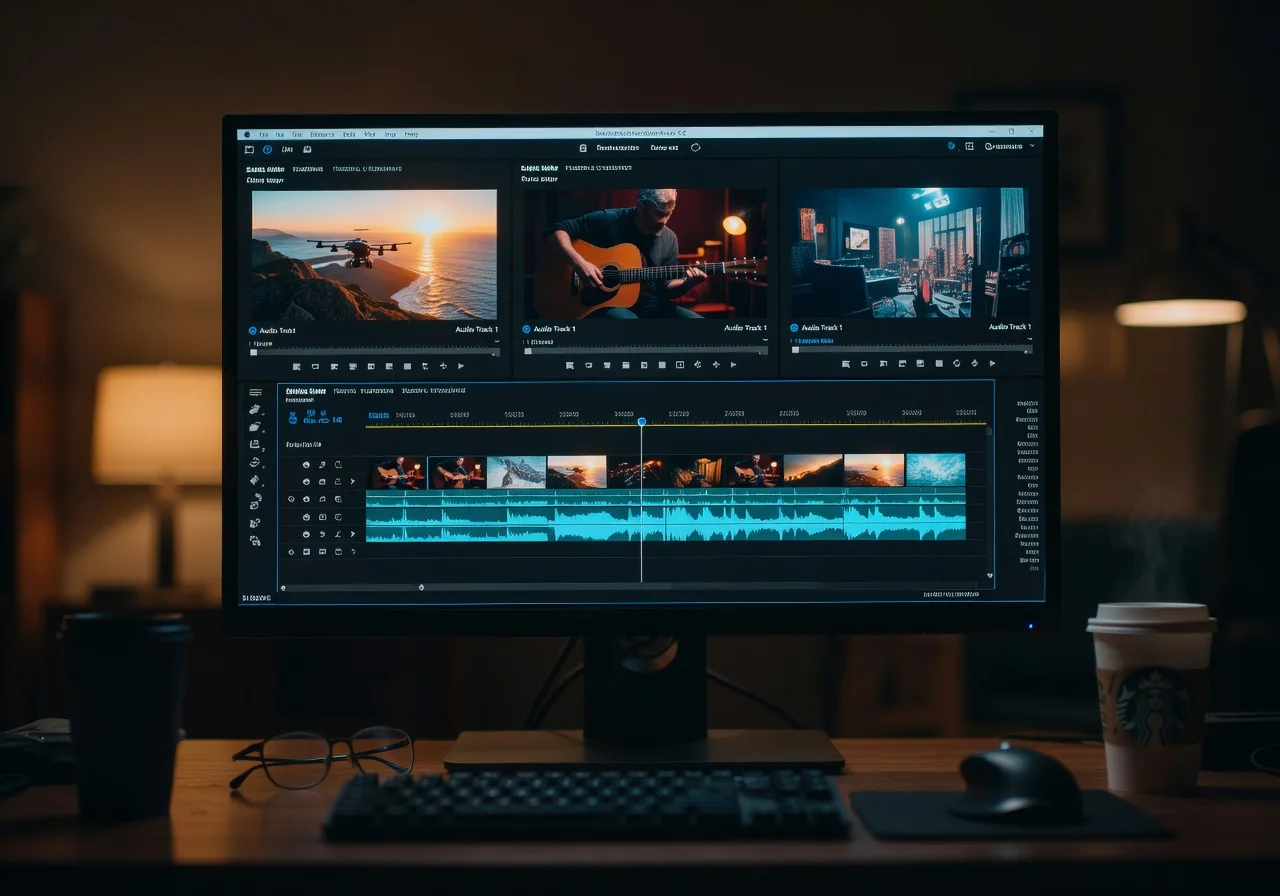The height and width of the screenshot is (896, 1280).
Task: Expand the chevron beside the video track thumbnails
Action: [353, 481]
